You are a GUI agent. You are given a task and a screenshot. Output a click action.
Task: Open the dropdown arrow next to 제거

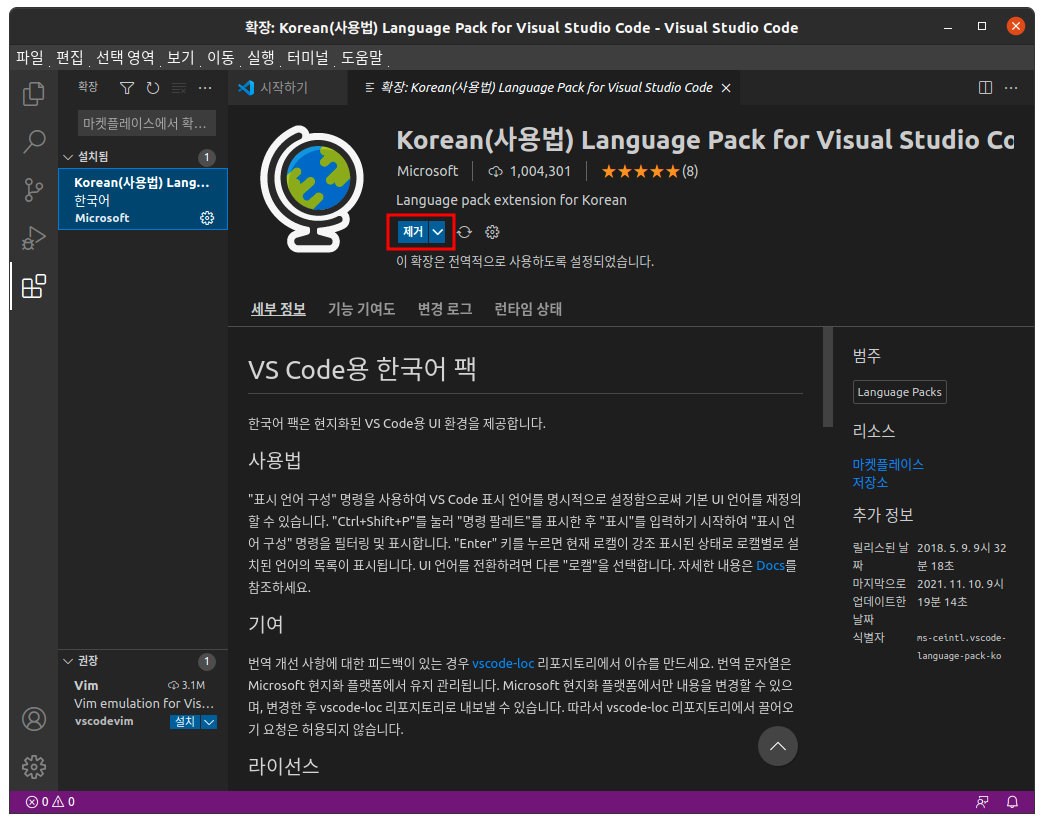(x=437, y=232)
